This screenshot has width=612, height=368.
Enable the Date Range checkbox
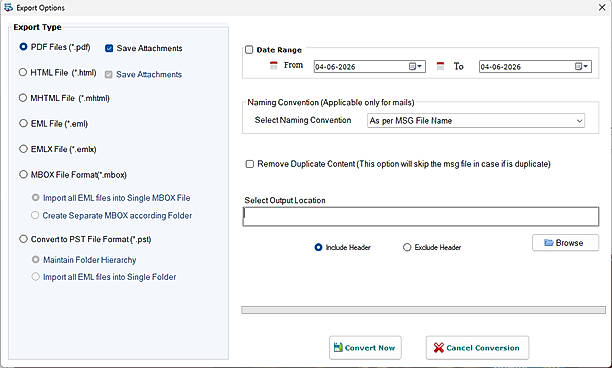(x=249, y=50)
